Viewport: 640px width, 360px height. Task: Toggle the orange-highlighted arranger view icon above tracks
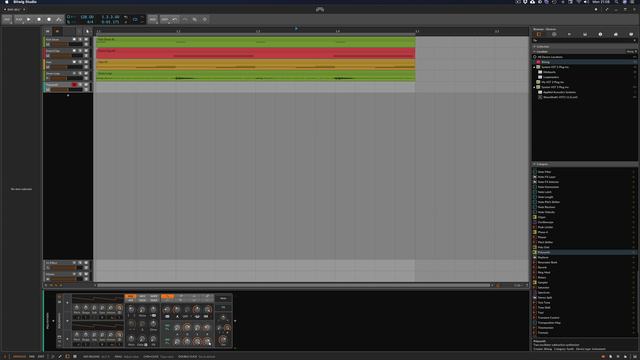pos(57,31)
